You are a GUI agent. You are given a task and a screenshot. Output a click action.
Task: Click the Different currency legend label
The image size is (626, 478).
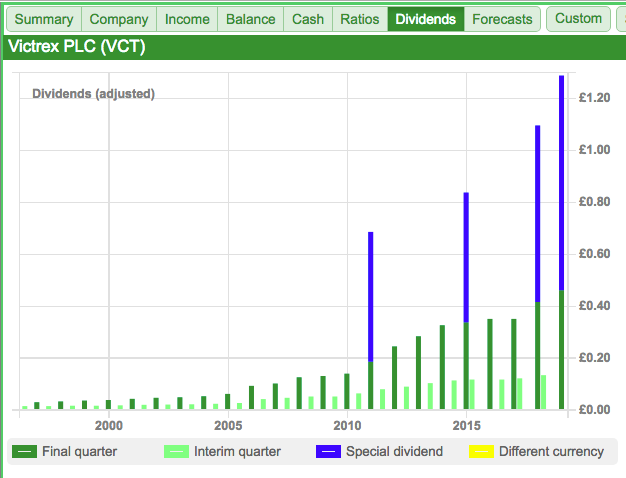(x=551, y=452)
